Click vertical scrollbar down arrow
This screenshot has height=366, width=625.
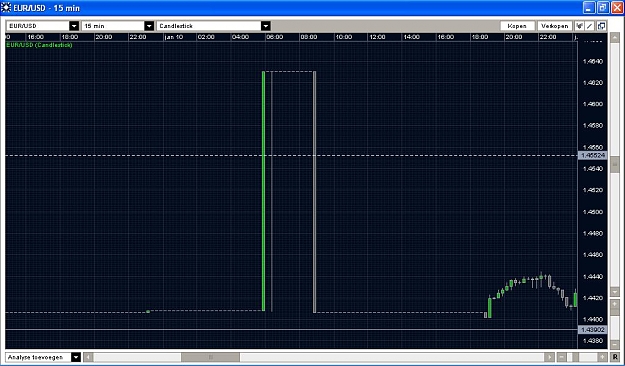pyautogui.click(x=615, y=292)
